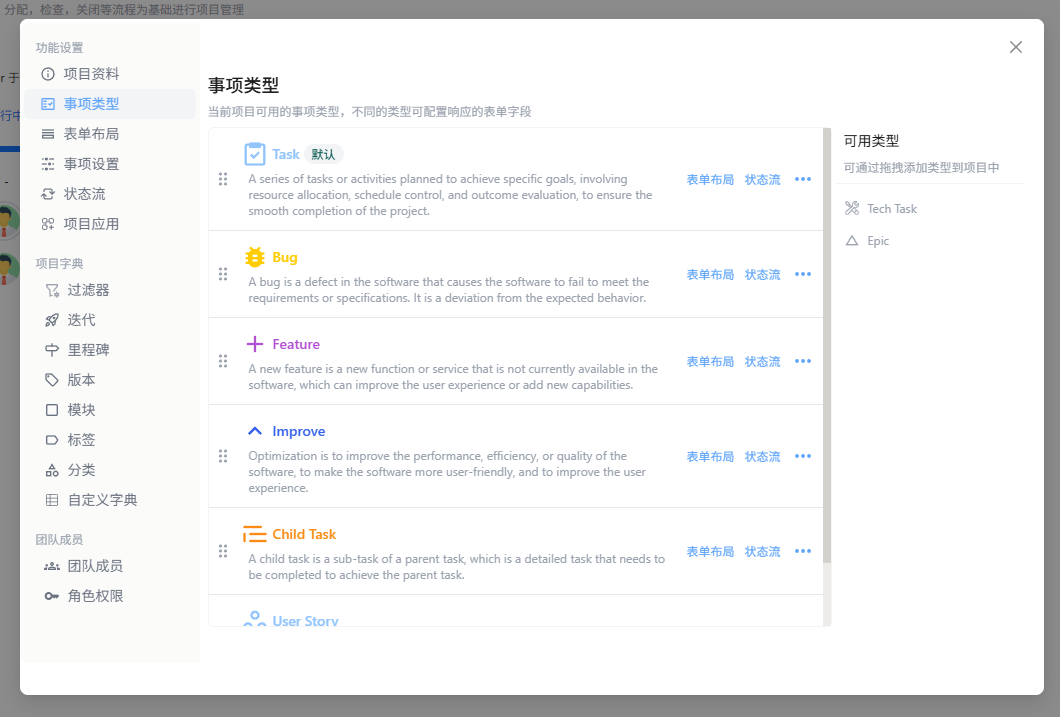Click the Tech Task tools icon
This screenshot has width=1060, height=717.
[852, 209]
